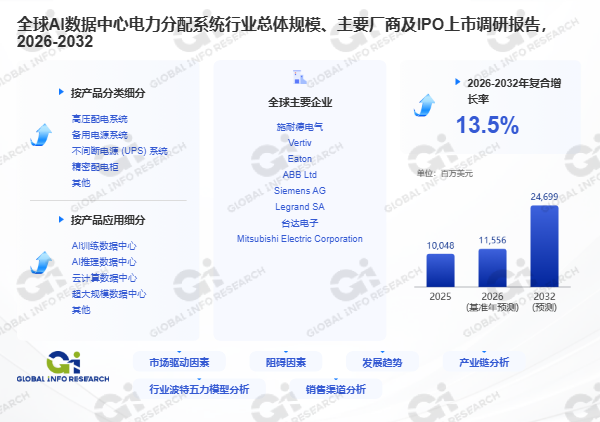Click the triangle bullet before 2026-2032年复合增长率
The width and height of the screenshot is (600, 422).
click(x=457, y=81)
